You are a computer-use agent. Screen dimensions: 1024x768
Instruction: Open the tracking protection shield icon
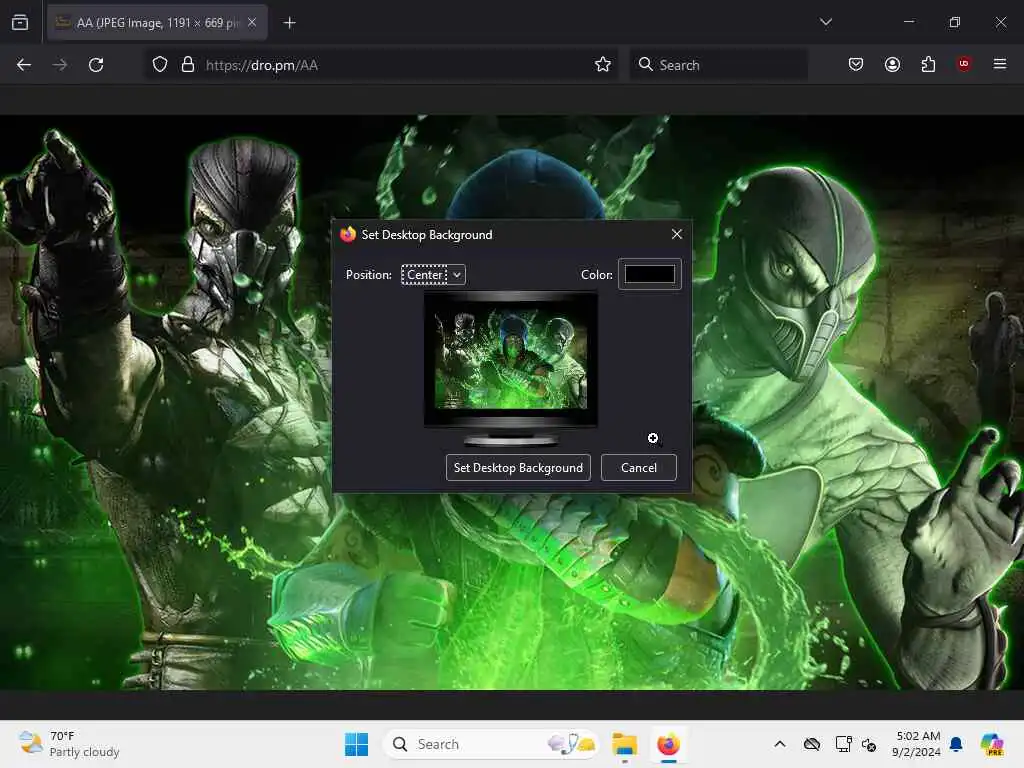(160, 65)
